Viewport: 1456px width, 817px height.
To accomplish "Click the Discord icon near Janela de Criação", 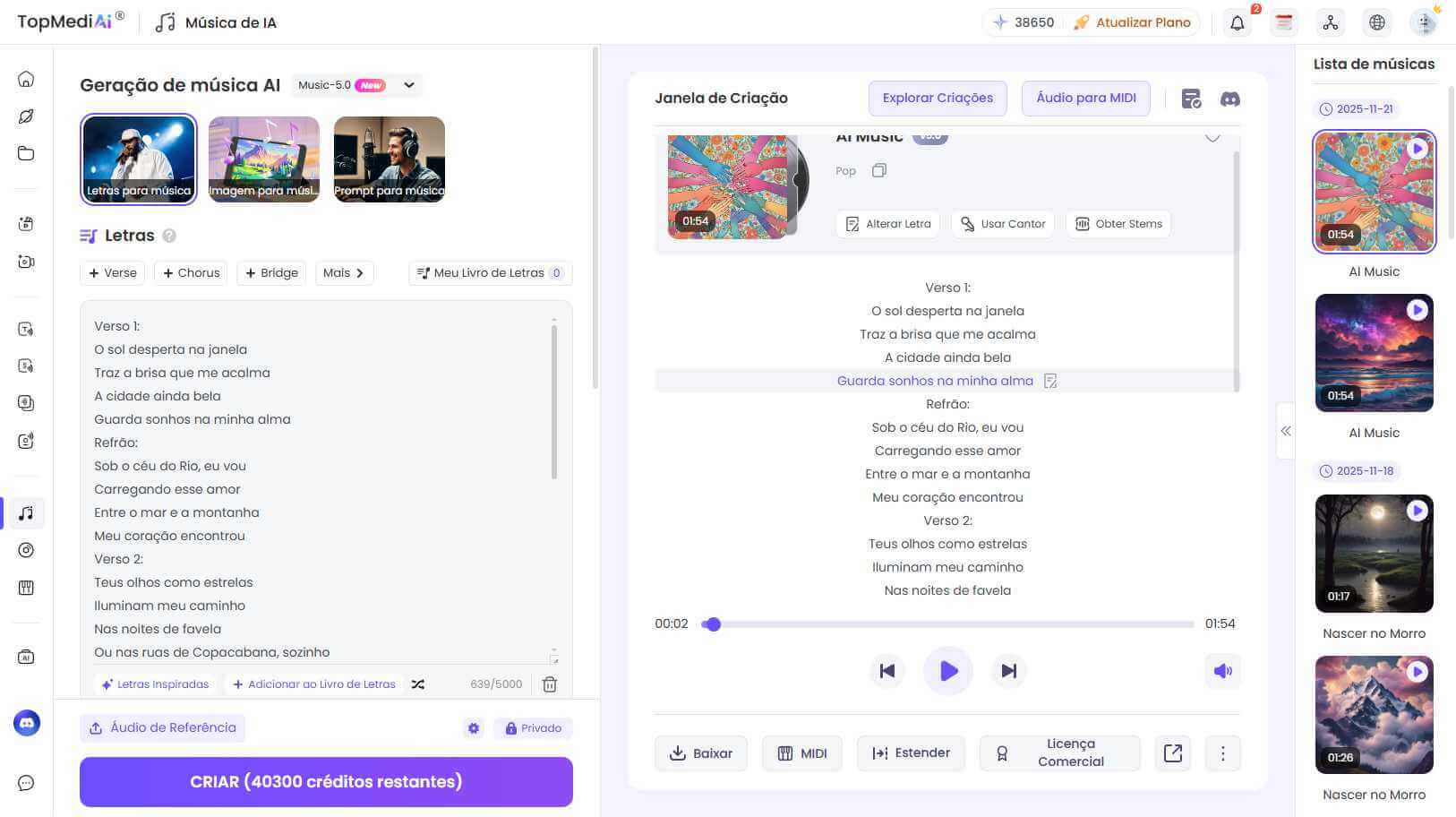I will click(1229, 99).
